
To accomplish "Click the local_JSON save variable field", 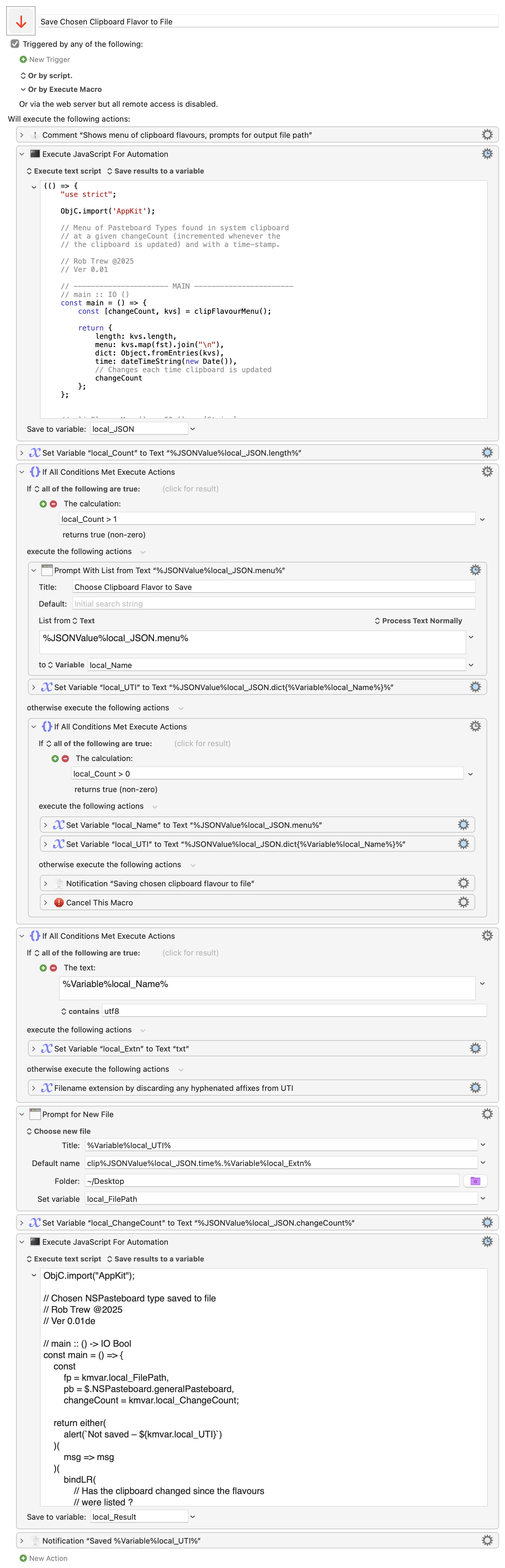I will [139, 429].
